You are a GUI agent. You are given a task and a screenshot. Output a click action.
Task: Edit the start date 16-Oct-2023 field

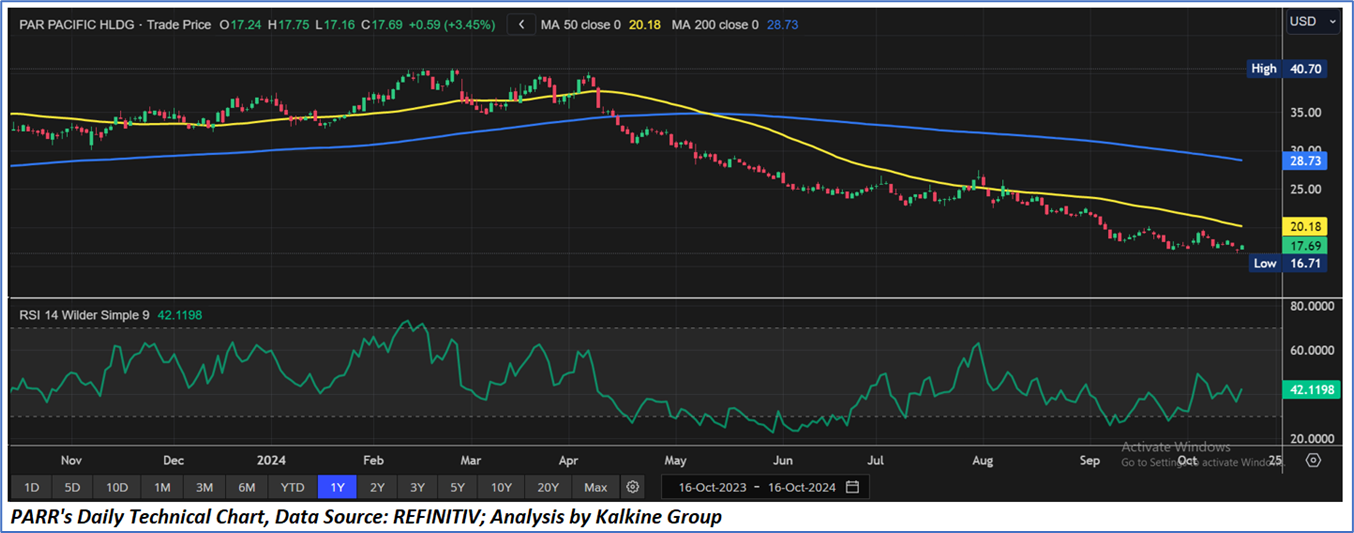[710, 487]
